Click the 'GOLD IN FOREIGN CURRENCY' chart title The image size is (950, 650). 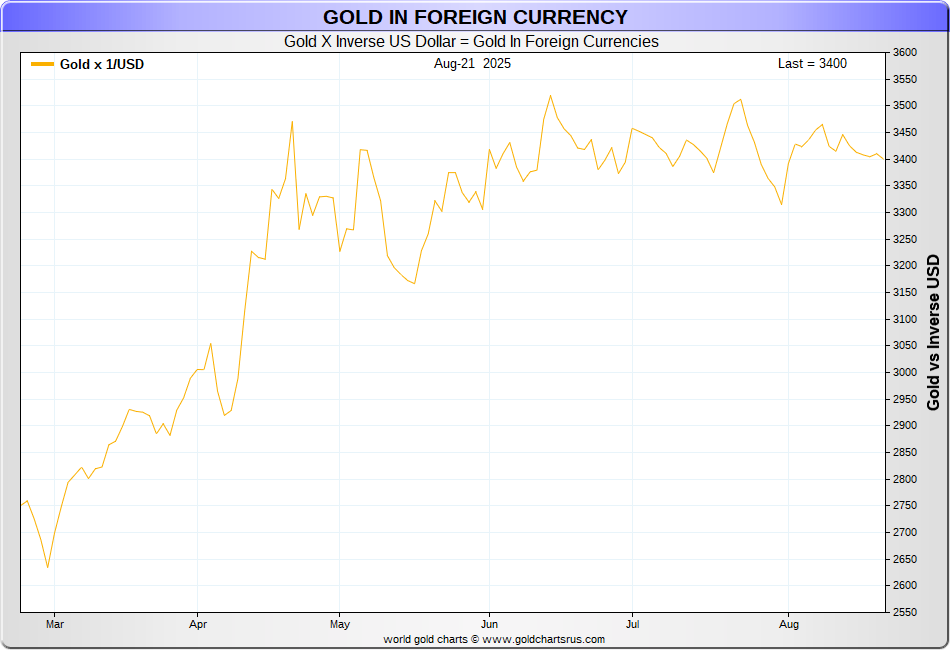475,17
